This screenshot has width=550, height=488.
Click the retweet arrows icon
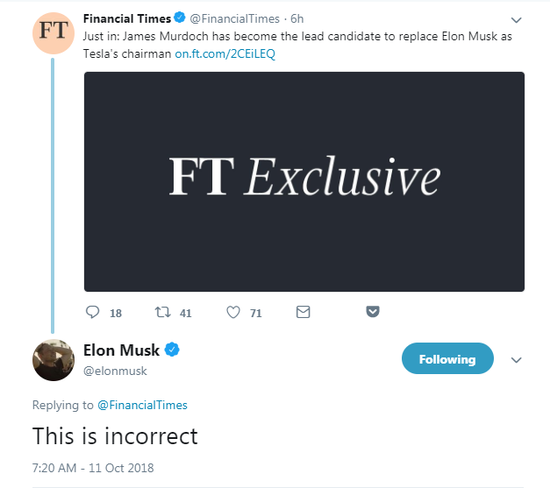163,312
